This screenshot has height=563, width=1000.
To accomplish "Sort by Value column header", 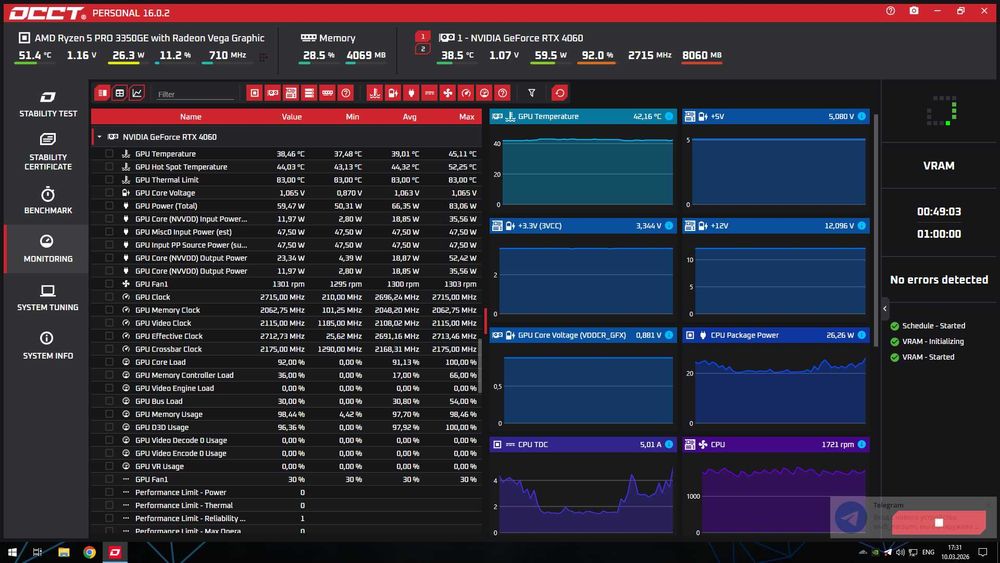I will point(291,117).
